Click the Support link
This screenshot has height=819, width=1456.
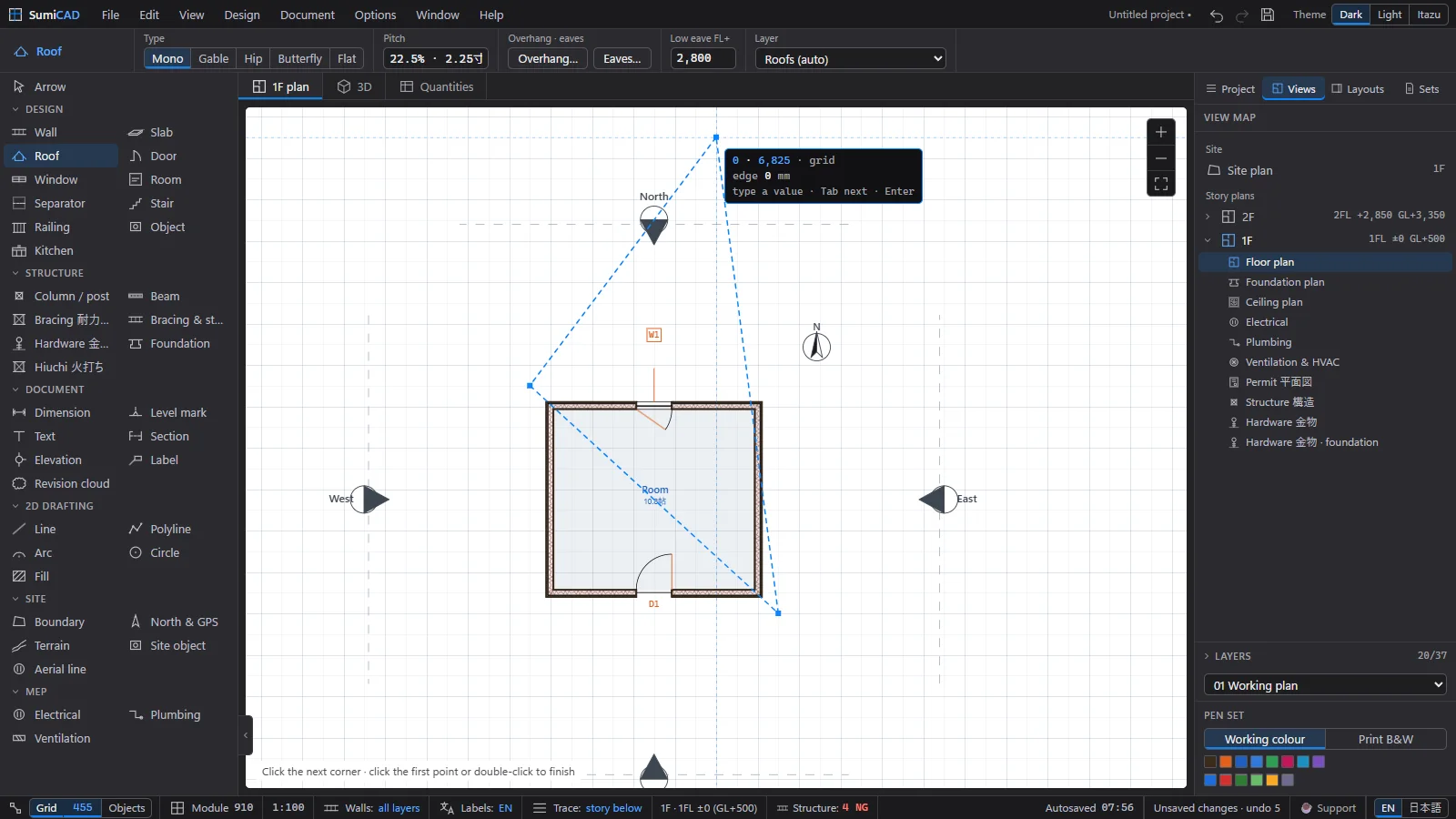[x=1329, y=807]
